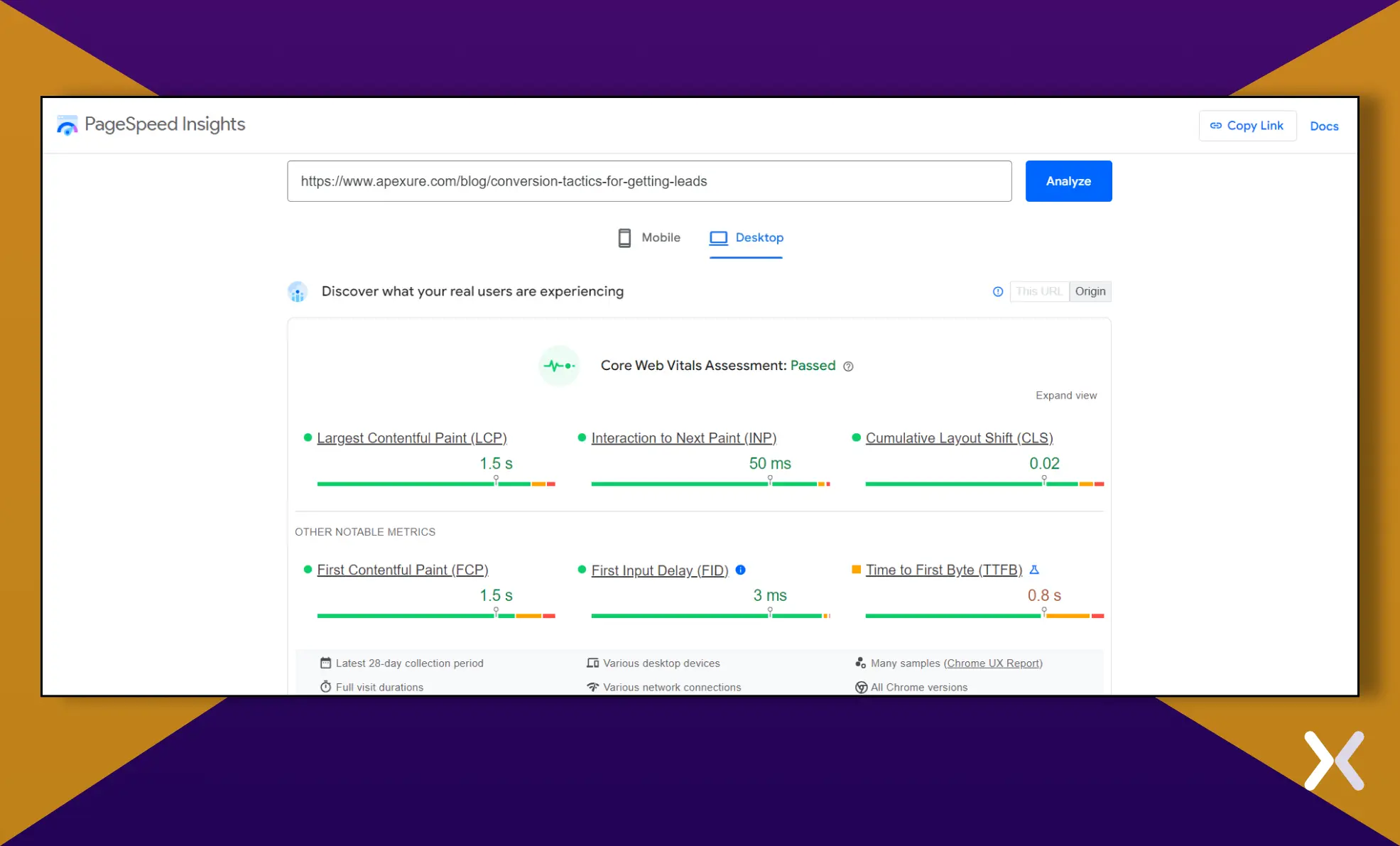This screenshot has width=1400, height=846.
Task: Open First Contentful Paint (FCP) link
Action: [x=402, y=570]
